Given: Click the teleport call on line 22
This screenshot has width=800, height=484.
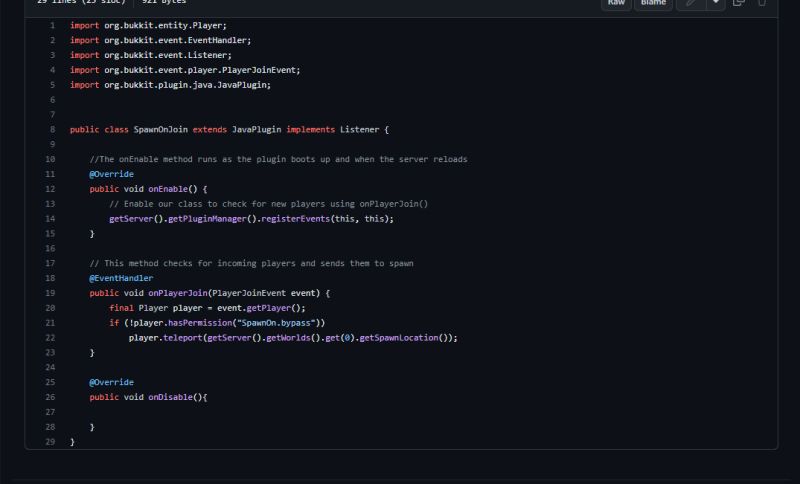Looking at the screenshot, I should pyautogui.click(x=183, y=338).
